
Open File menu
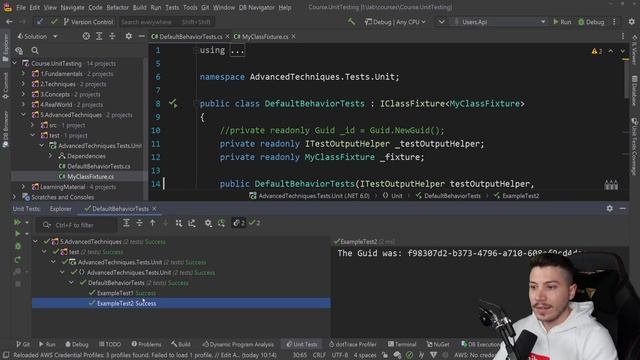coord(21,7)
